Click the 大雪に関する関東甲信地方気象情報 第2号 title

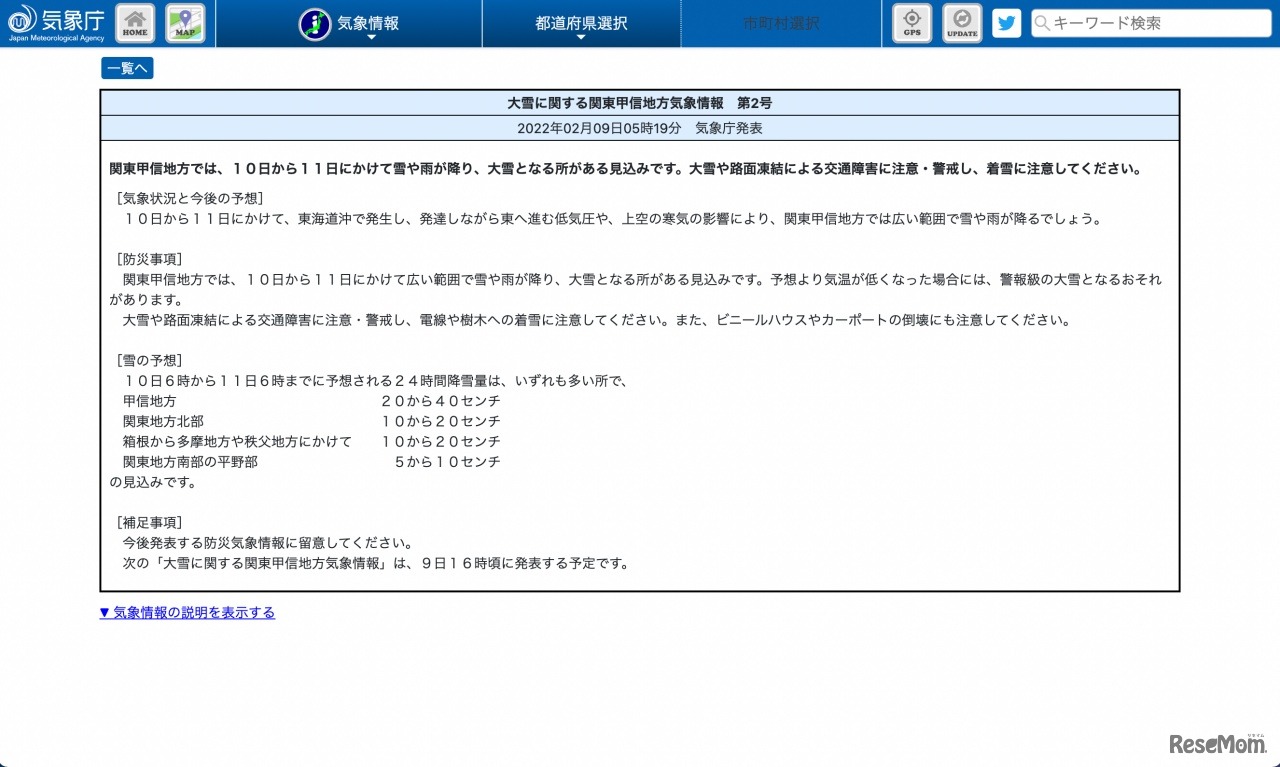[639, 103]
